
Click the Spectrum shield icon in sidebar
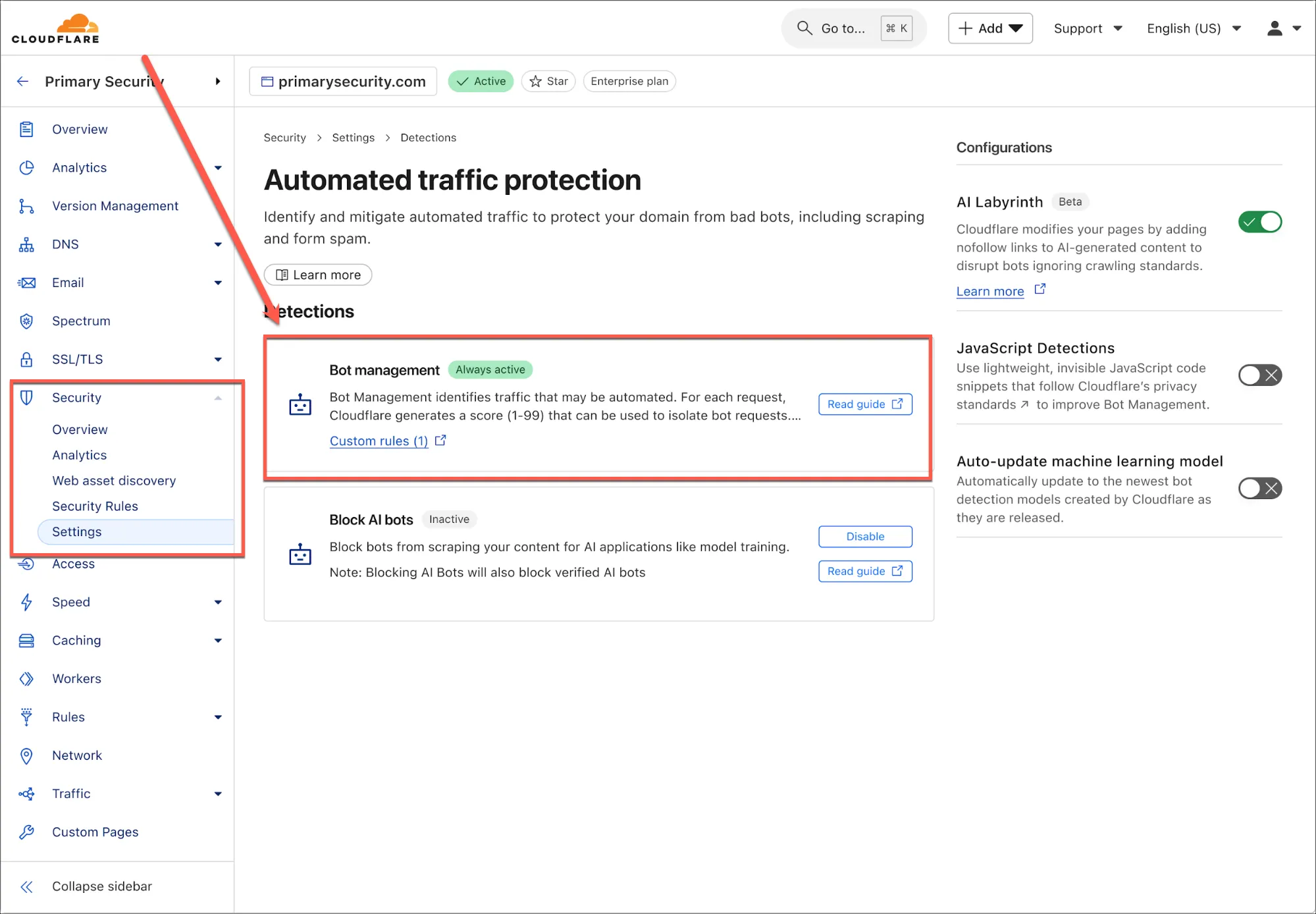pyautogui.click(x=26, y=321)
